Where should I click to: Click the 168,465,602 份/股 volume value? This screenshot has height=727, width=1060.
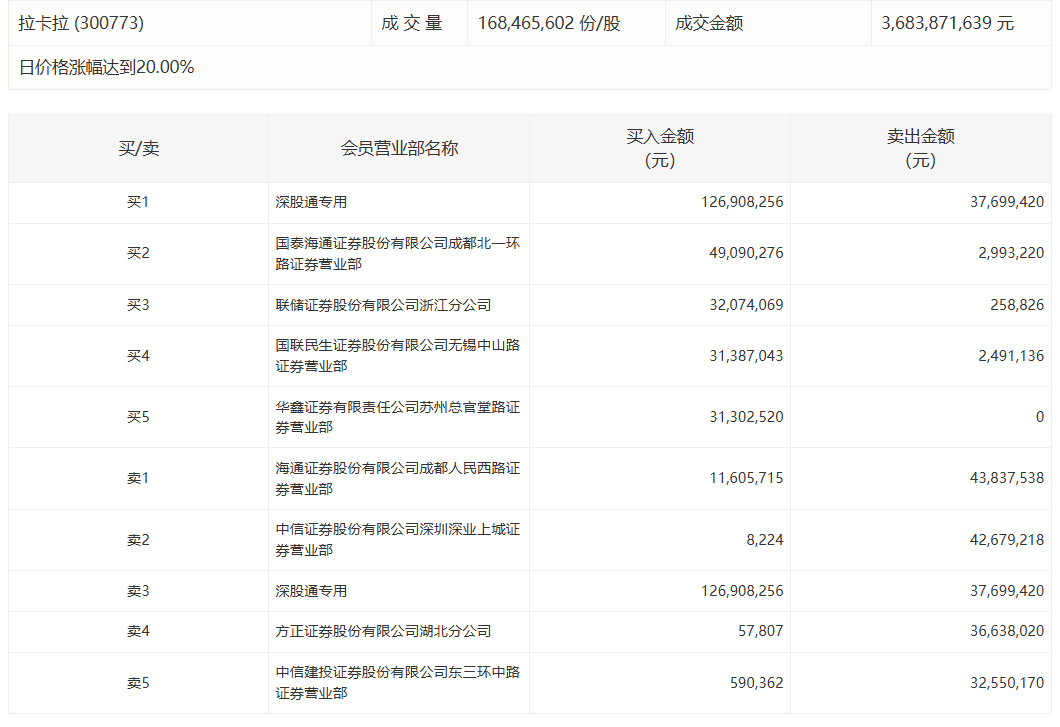(x=549, y=23)
